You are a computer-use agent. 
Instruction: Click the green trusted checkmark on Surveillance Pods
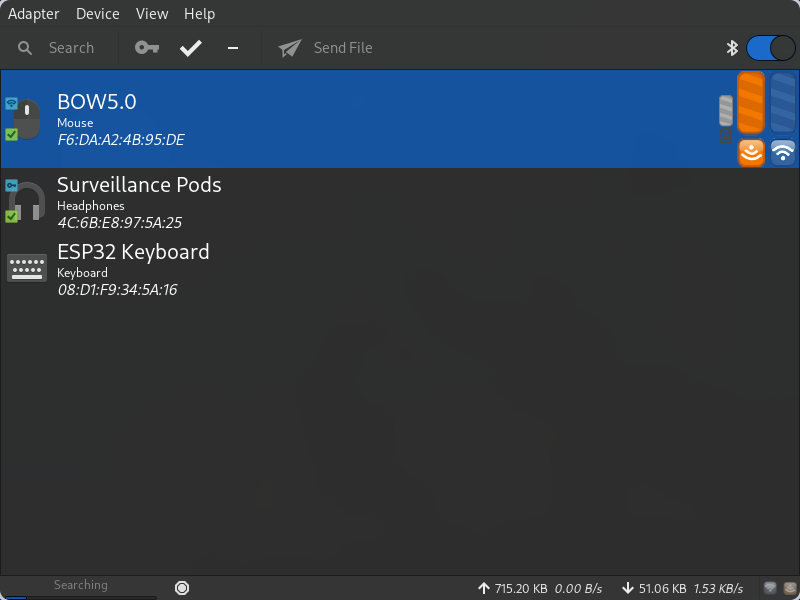12,216
